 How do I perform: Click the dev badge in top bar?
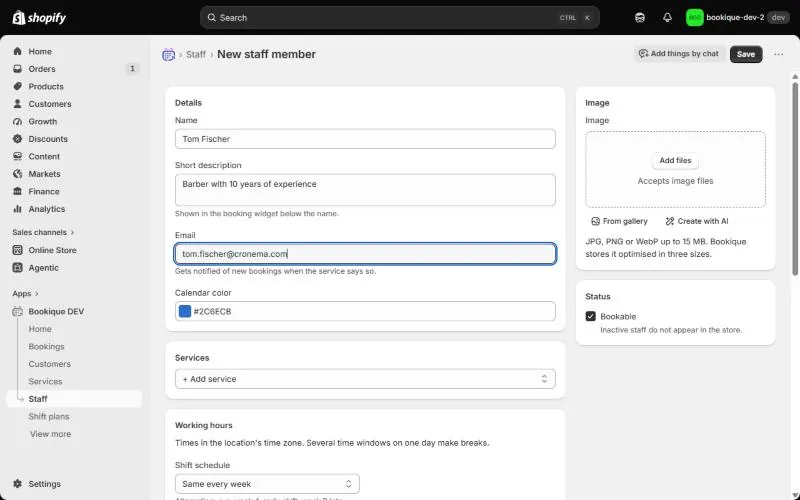pyautogui.click(x=778, y=17)
